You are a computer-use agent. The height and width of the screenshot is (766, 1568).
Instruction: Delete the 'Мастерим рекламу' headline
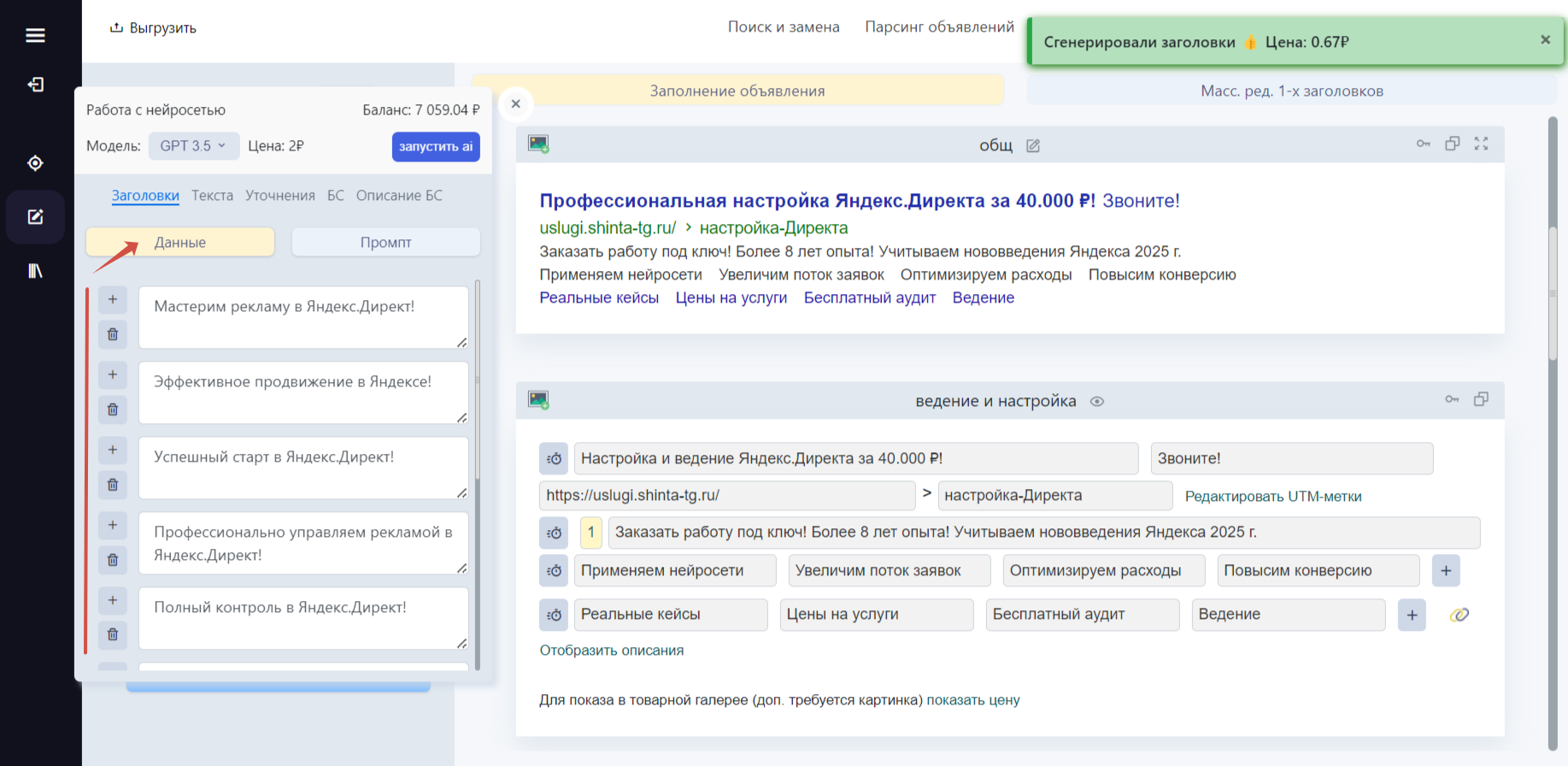pos(113,334)
